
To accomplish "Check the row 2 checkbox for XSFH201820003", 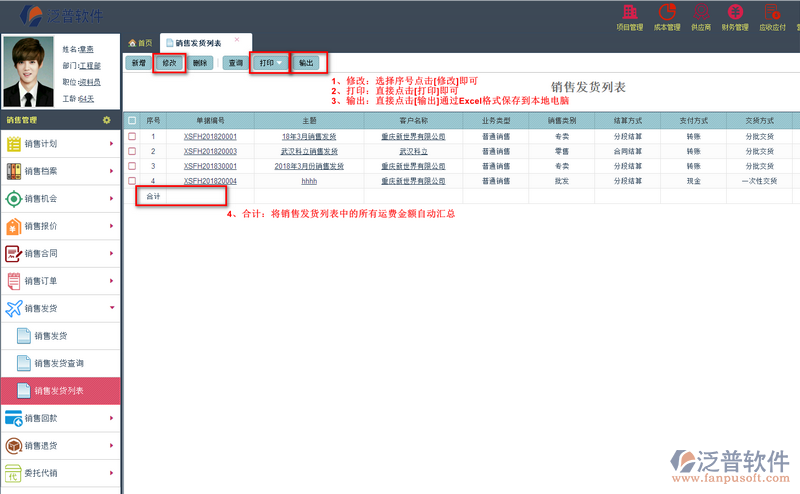I will pos(132,151).
